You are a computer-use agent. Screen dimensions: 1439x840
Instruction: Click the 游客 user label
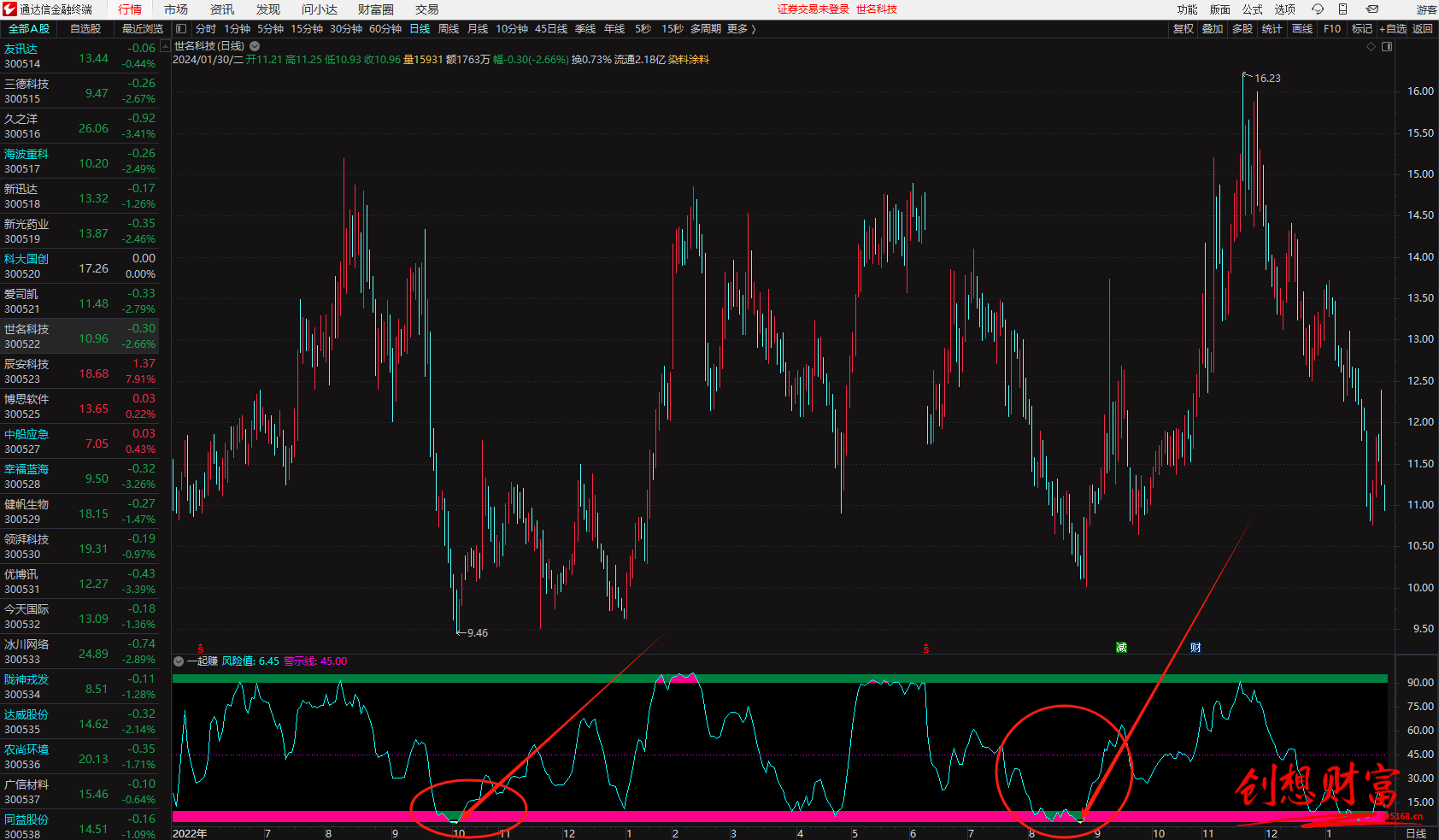coord(1427,9)
